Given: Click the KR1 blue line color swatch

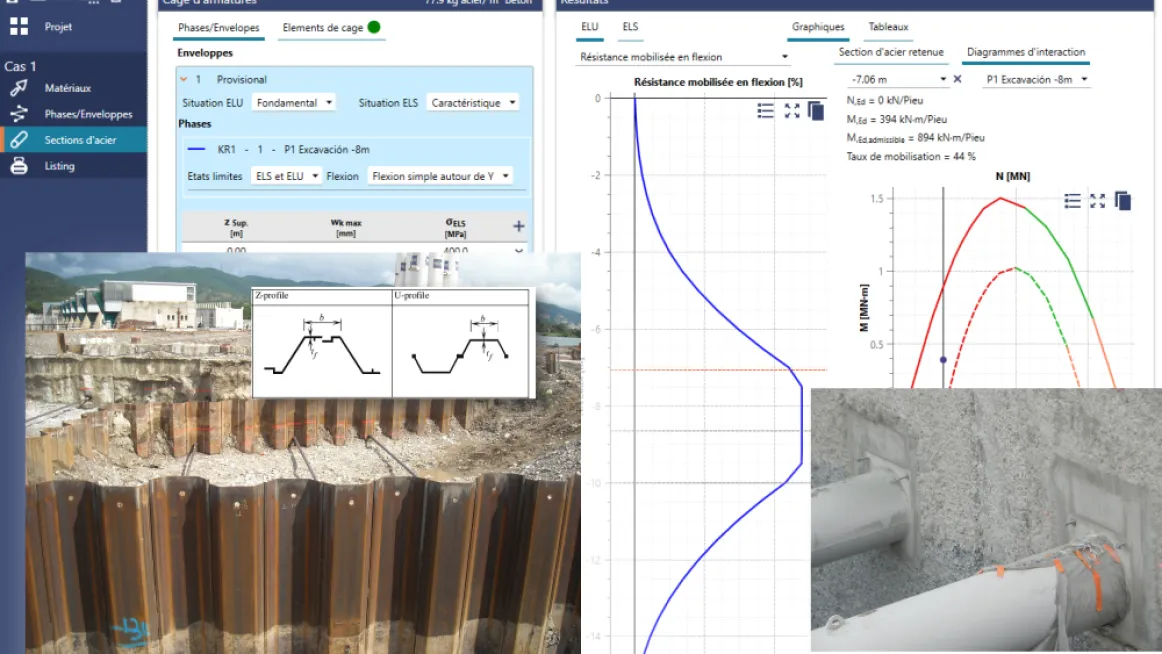Looking at the screenshot, I should 197,150.
